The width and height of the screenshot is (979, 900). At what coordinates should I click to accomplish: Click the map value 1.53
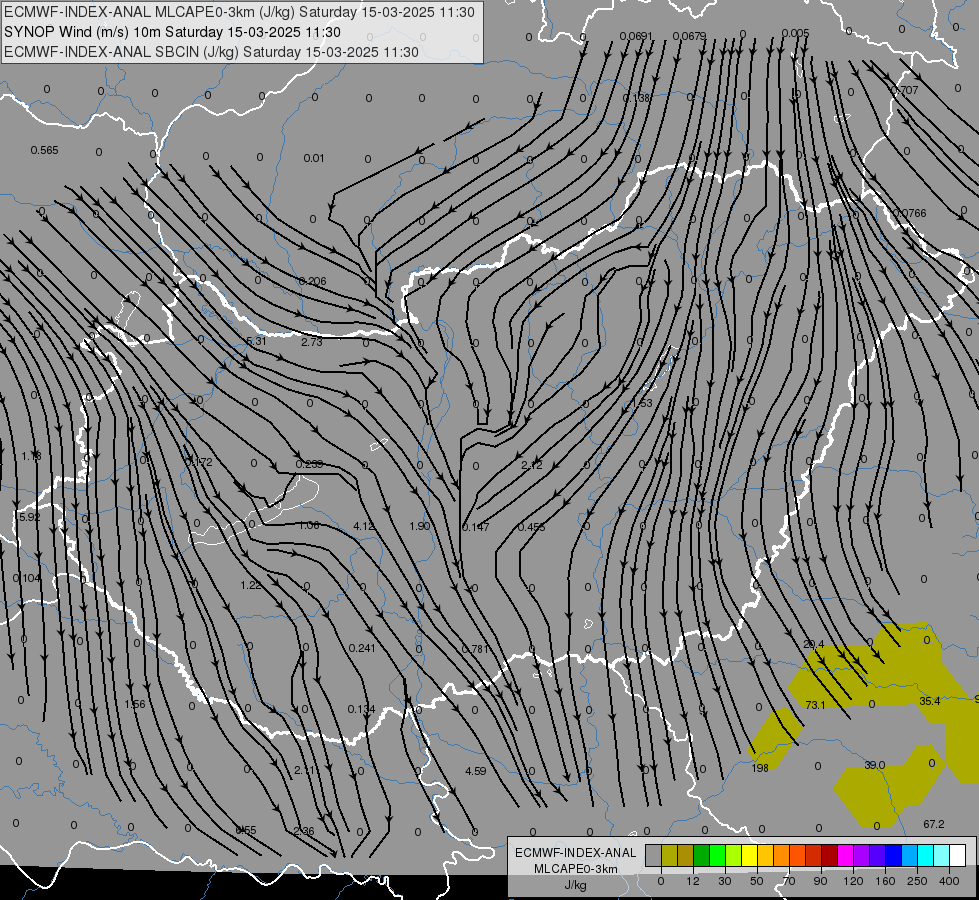642,403
